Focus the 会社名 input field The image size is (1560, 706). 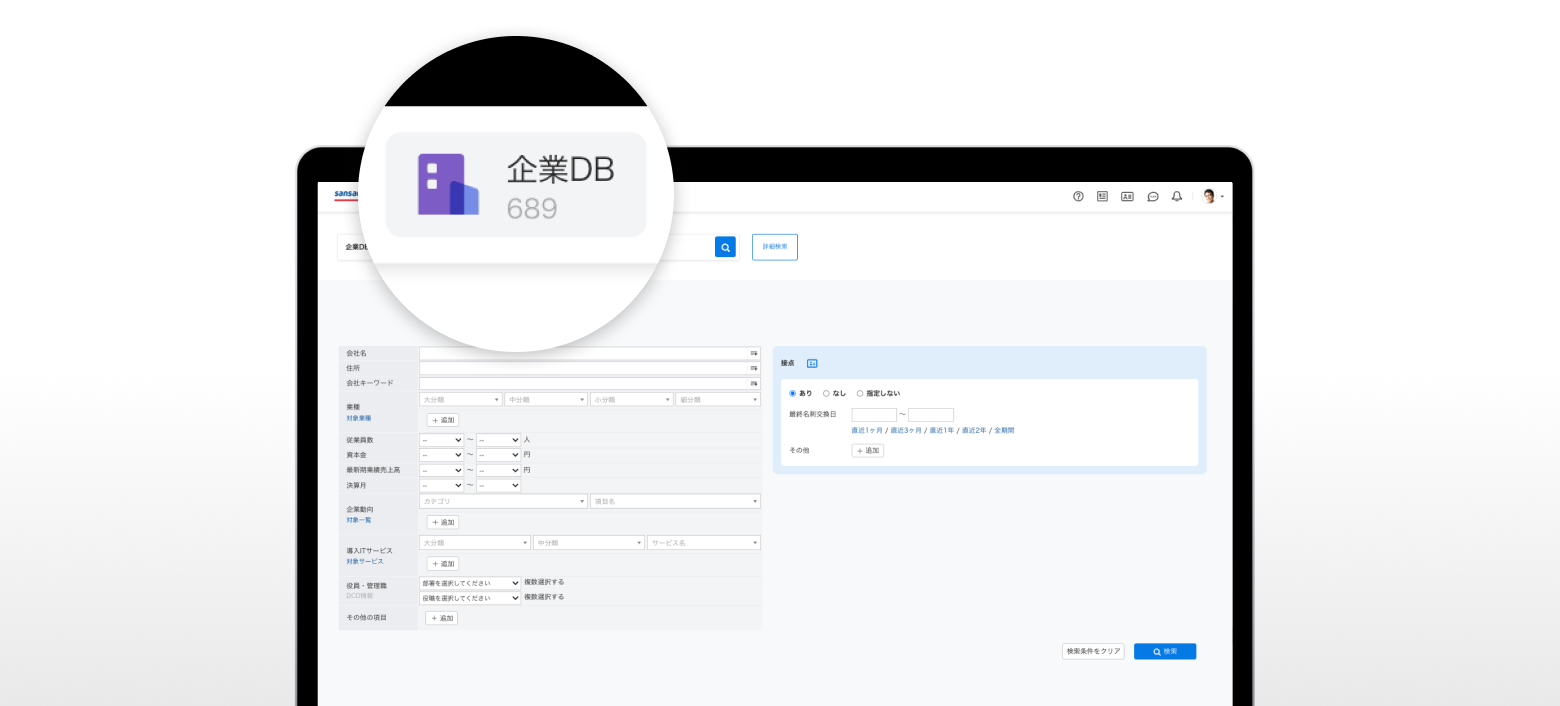pyautogui.click(x=590, y=353)
